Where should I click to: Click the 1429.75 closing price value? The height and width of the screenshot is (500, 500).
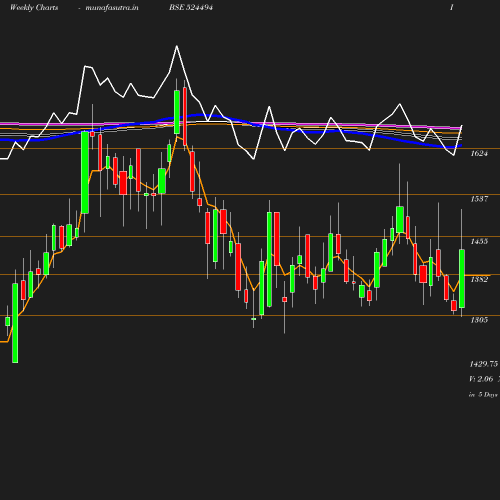click(484, 364)
